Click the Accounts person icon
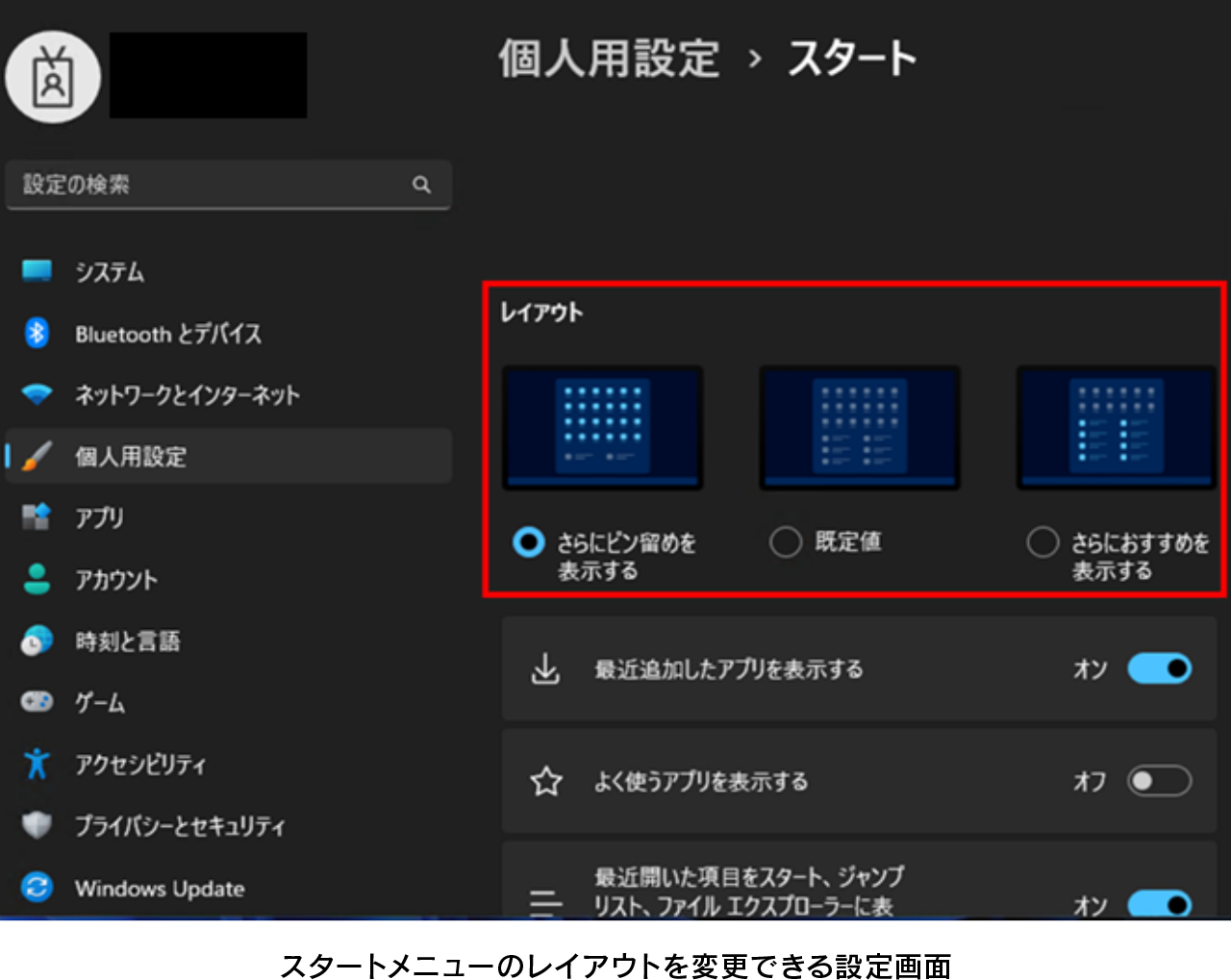This screenshot has width=1231, height=980. (x=37, y=579)
